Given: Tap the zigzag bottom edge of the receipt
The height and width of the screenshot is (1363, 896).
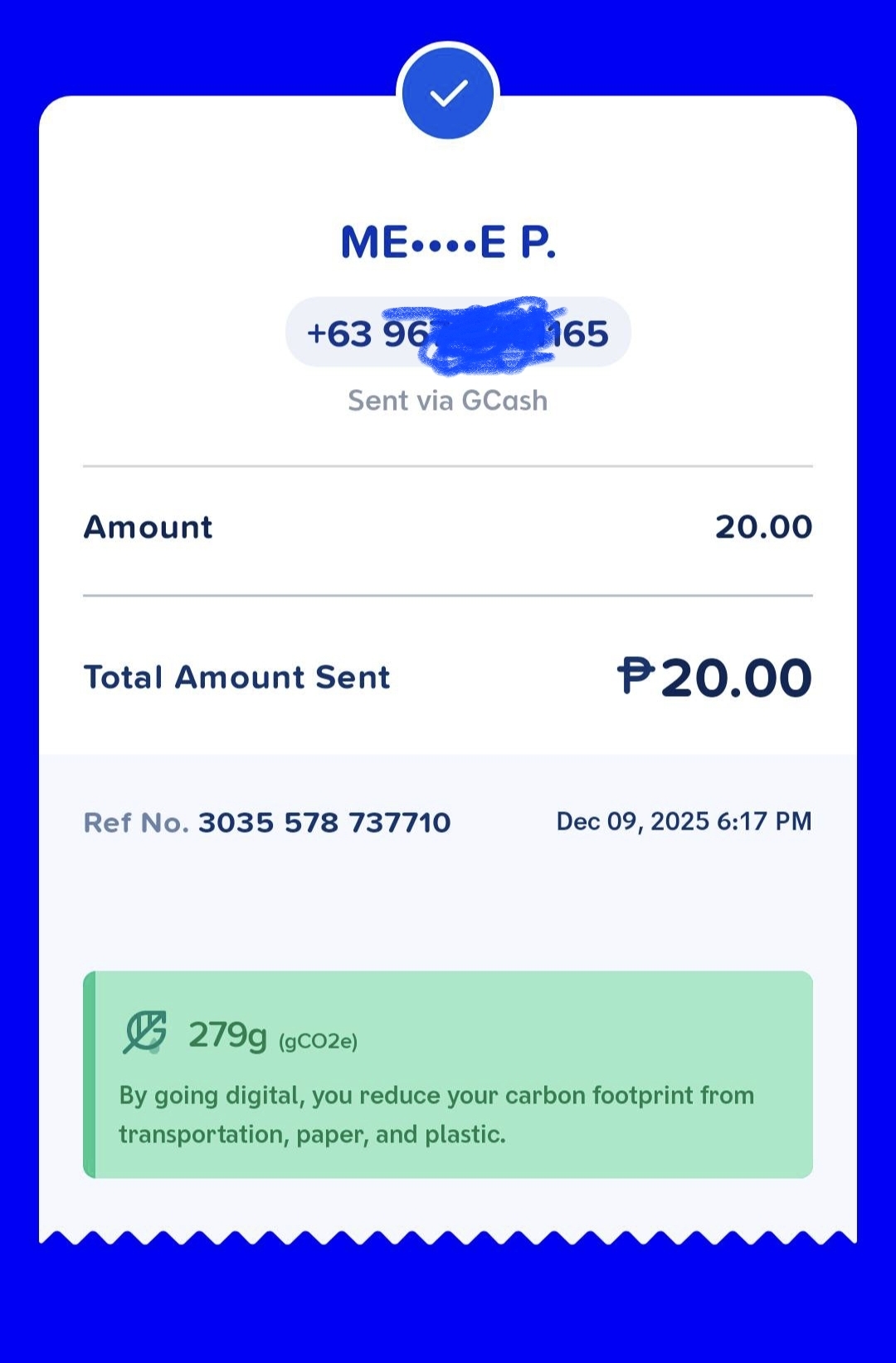Looking at the screenshot, I should tap(448, 1237).
